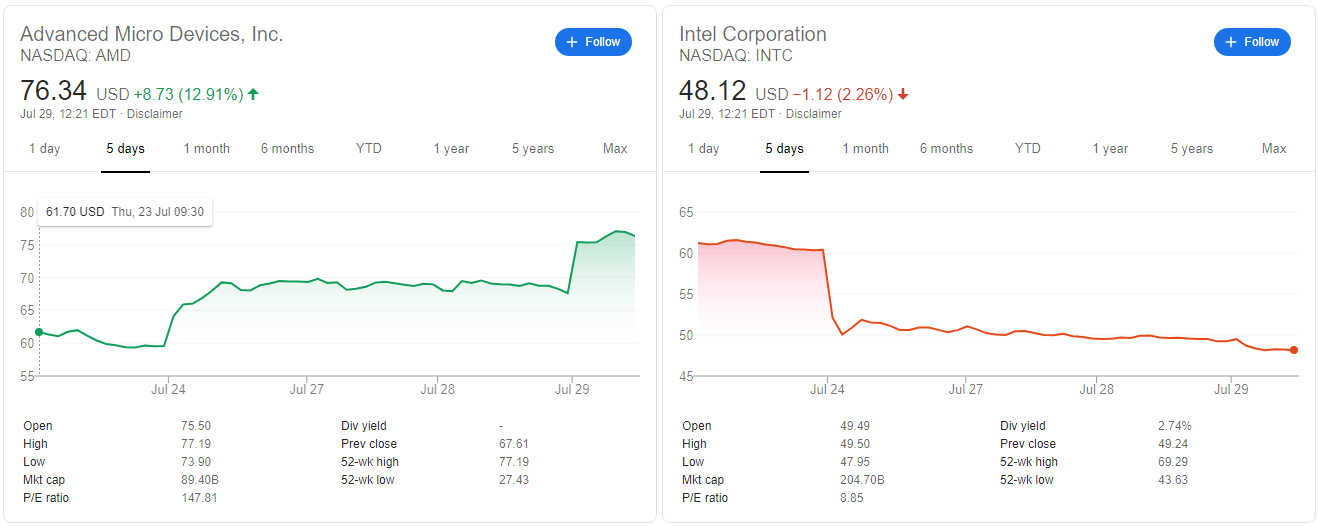The height and width of the screenshot is (526, 1318).
Task: Click the green AMD chart start marker
Action: (38, 332)
